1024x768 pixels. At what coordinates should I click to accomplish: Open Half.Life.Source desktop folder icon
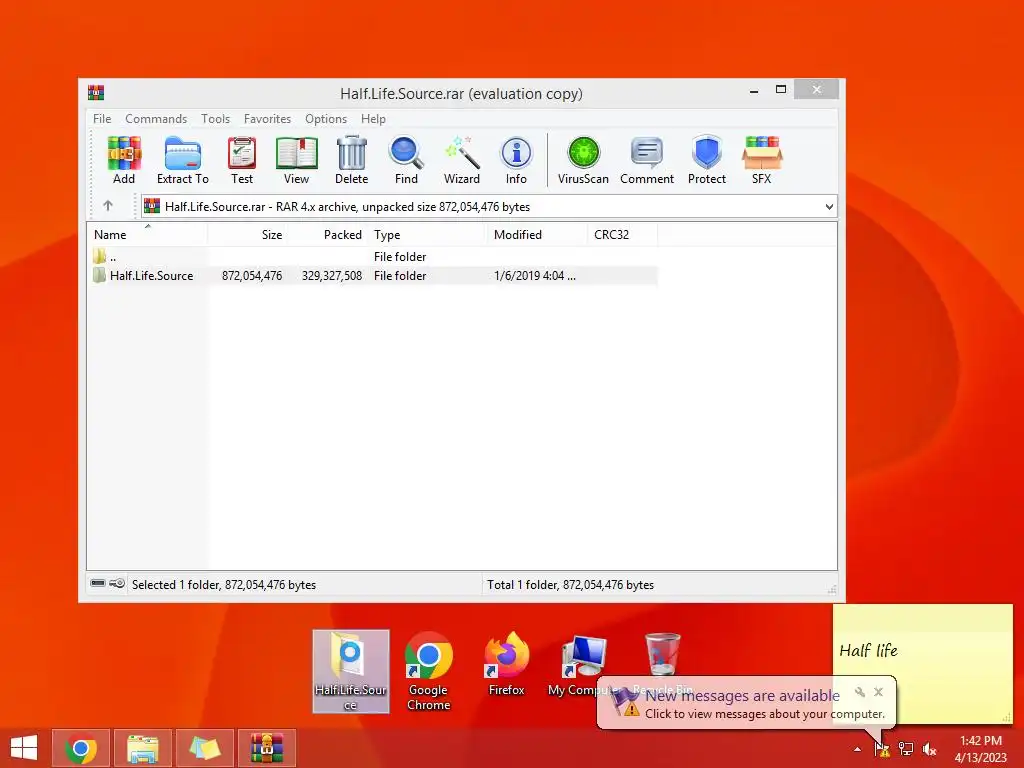(x=351, y=671)
